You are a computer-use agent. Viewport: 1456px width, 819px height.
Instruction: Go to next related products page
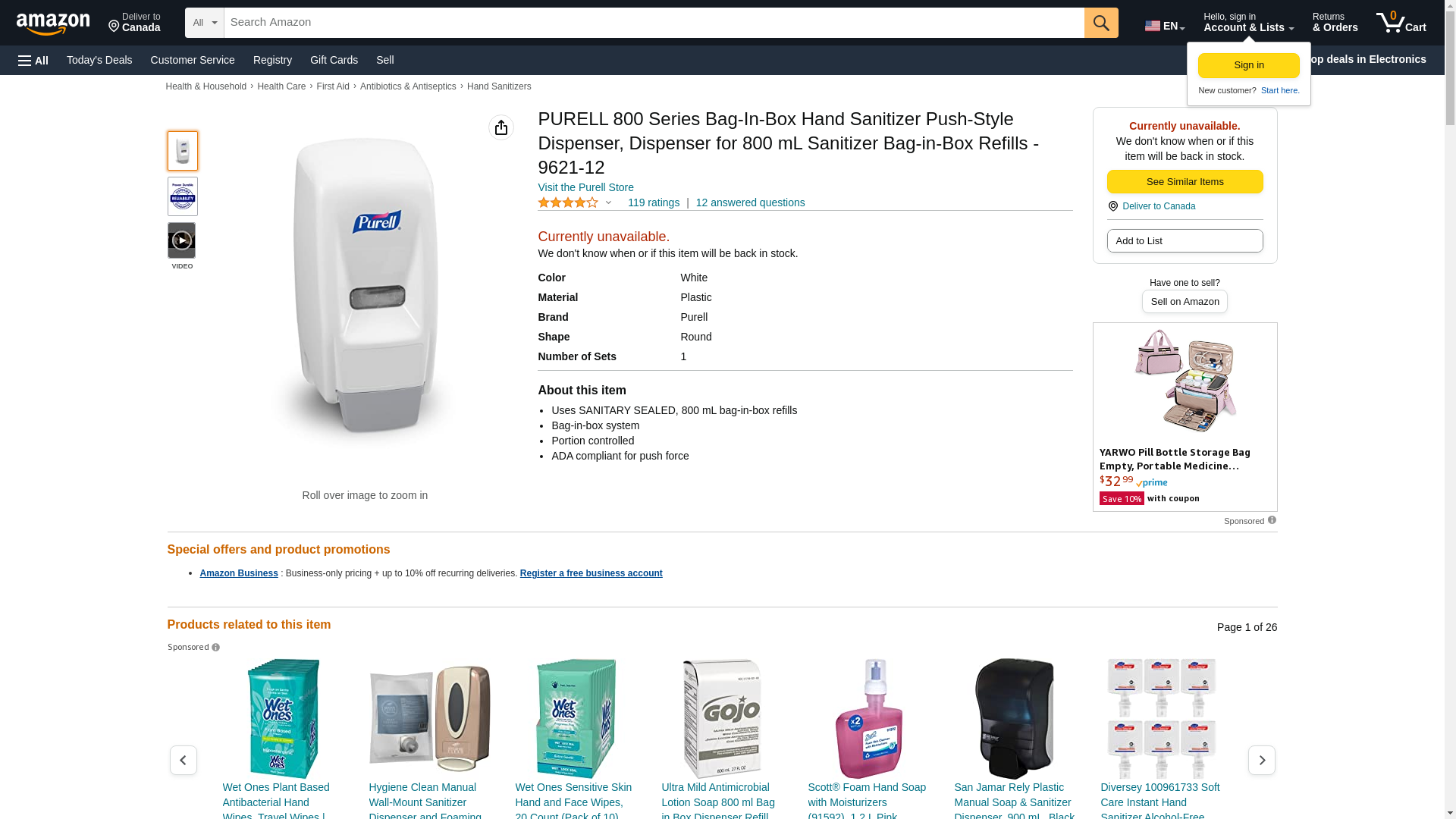pos(1261,760)
